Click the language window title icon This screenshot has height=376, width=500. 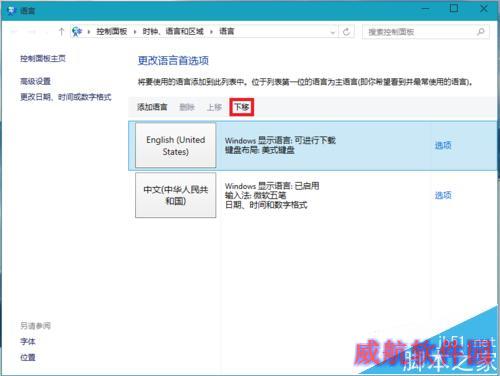pyautogui.click(x=12, y=11)
